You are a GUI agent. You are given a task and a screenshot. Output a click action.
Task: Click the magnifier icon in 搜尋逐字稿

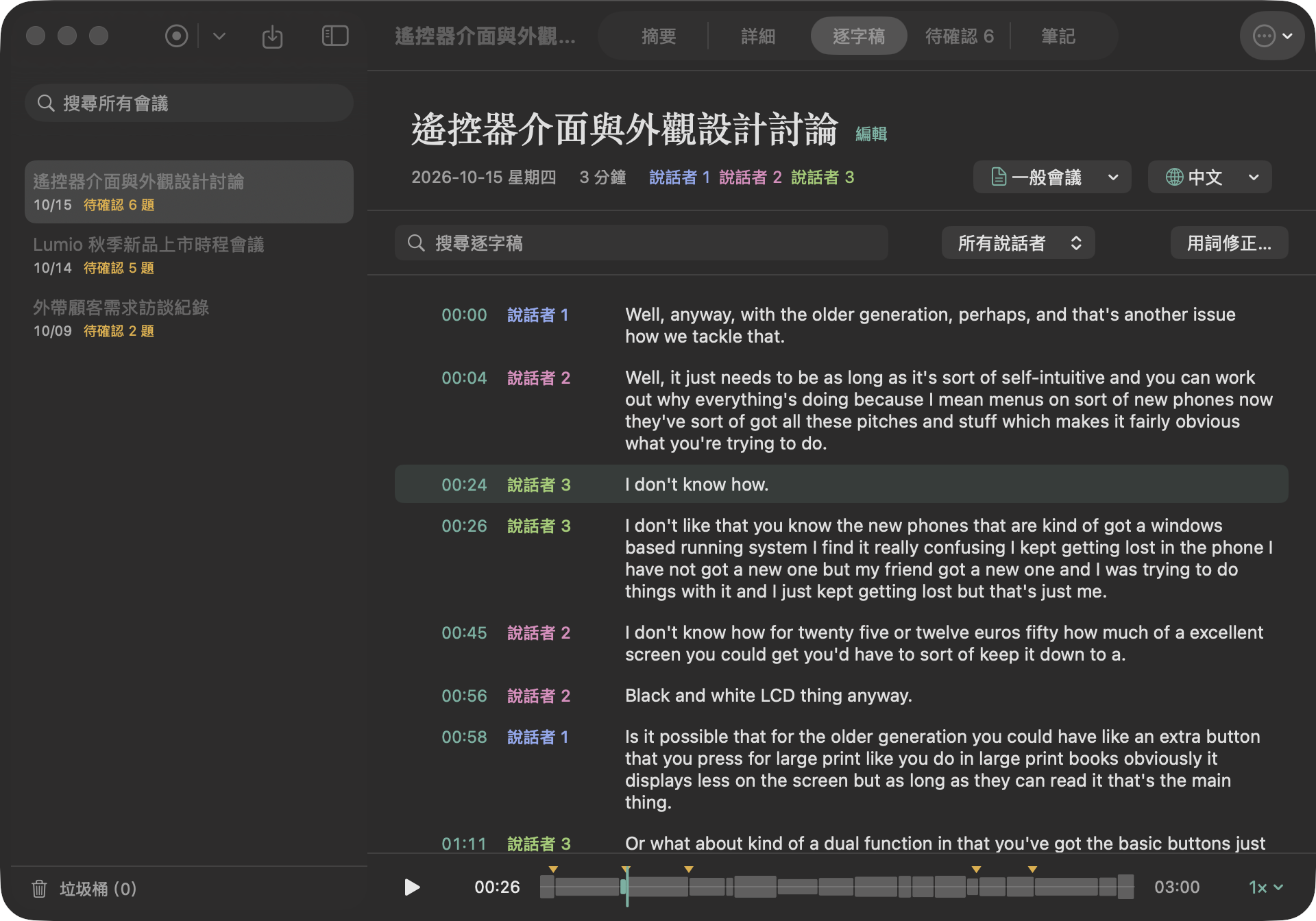click(x=416, y=243)
